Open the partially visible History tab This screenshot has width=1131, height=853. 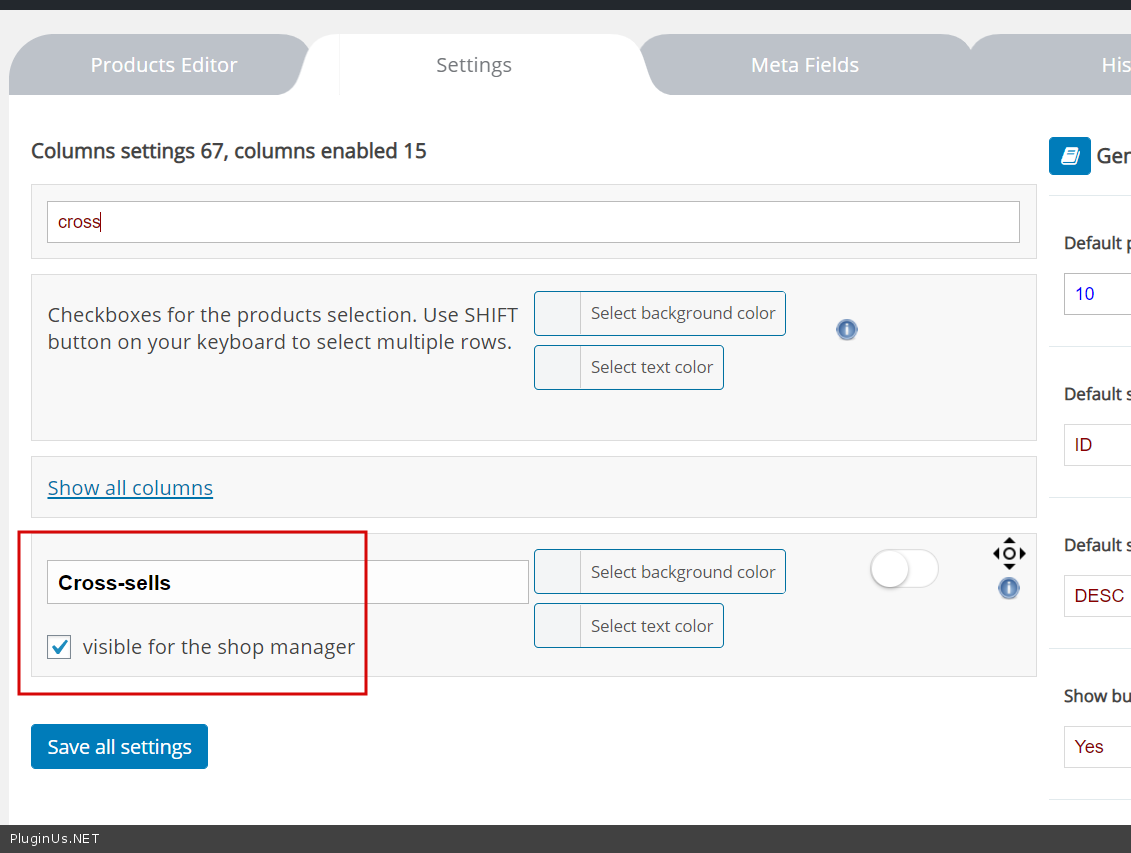[x=1113, y=65]
